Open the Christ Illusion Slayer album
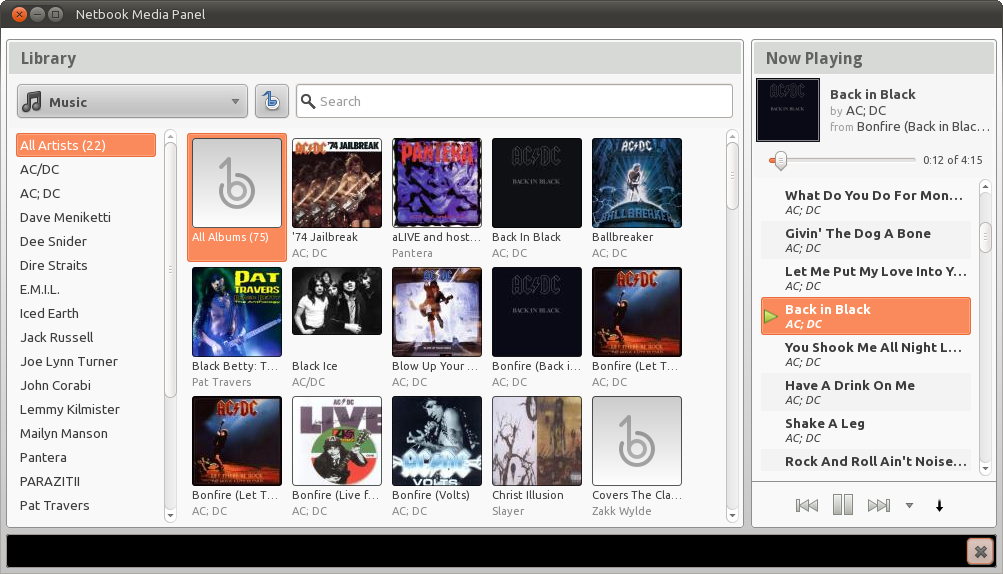Viewport: 1003px width, 574px height. 537,441
